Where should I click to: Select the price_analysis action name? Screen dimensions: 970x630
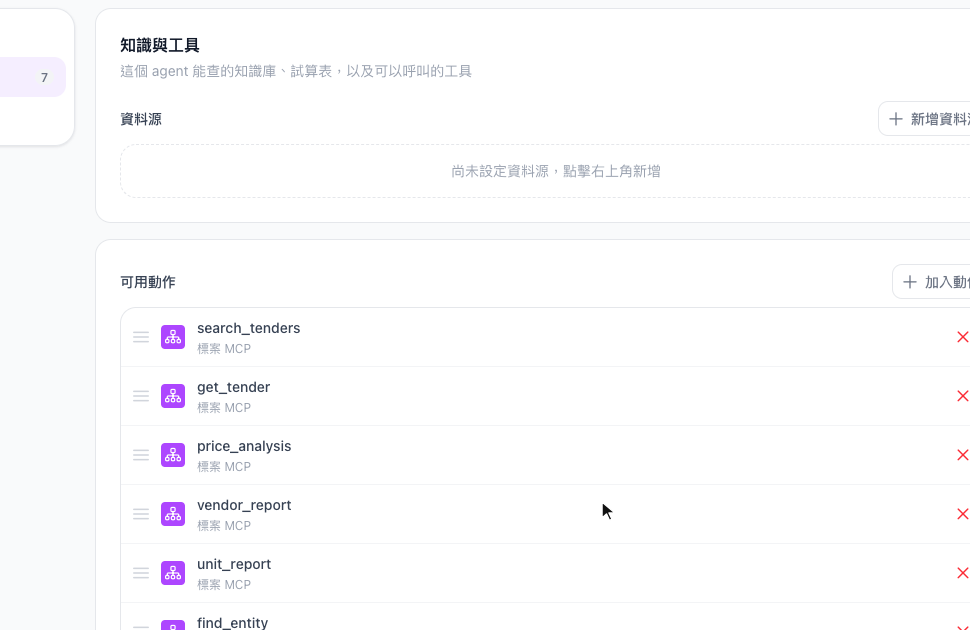(x=244, y=446)
